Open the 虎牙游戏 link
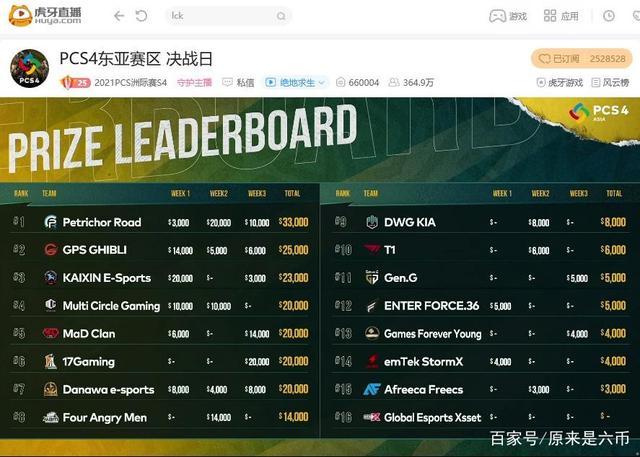640x457 pixels. pos(555,83)
